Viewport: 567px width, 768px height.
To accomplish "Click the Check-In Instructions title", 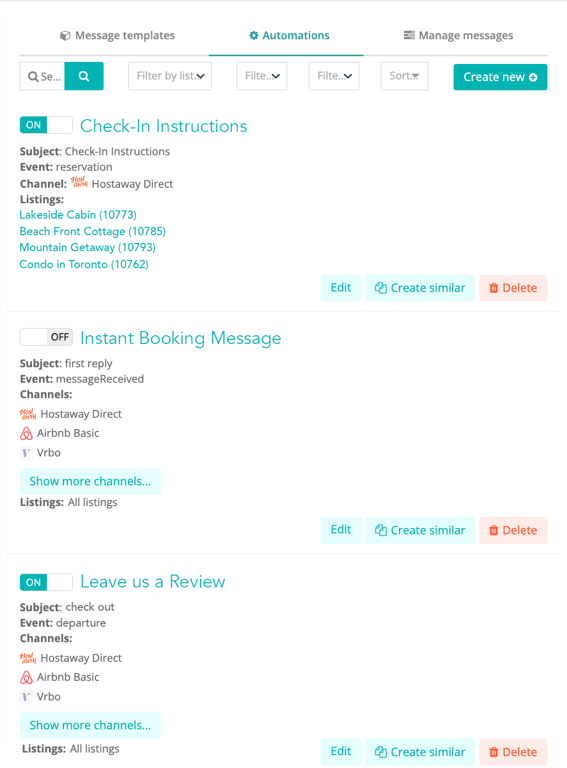I will (164, 126).
